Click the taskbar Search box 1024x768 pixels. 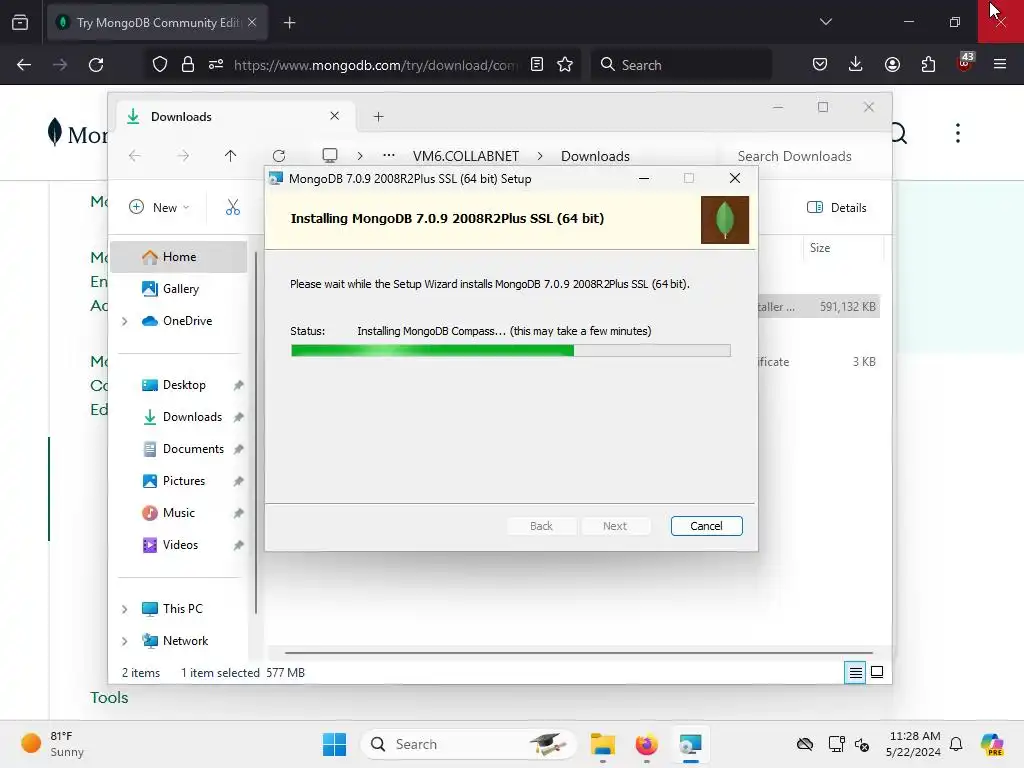(x=468, y=744)
